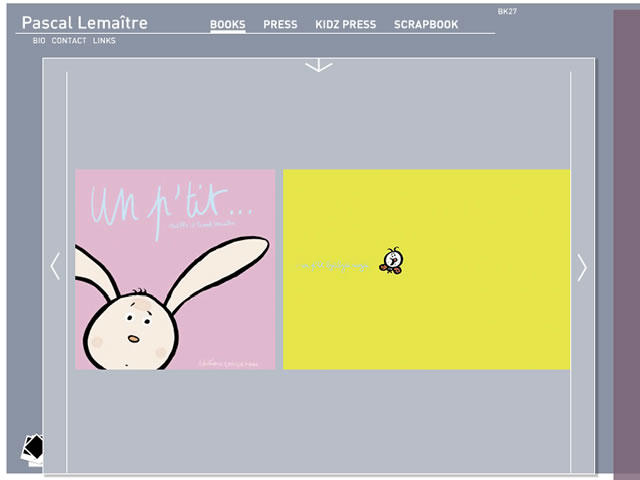Viewport: 640px width, 480px height.
Task: Click the BK27 label
Action: (x=507, y=11)
